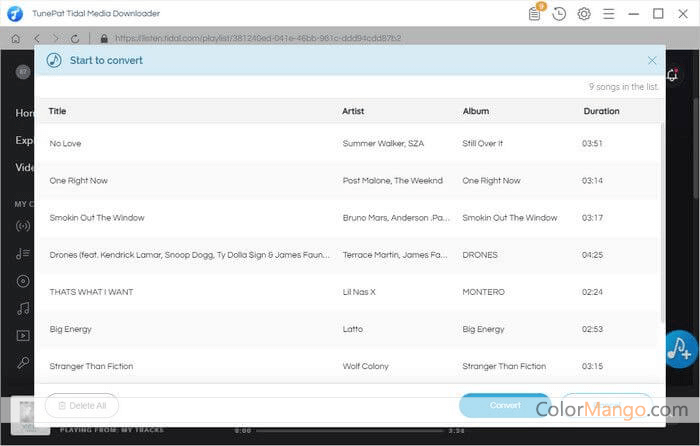Open the settings gear icon
Screen dimensions: 700x446
(584, 14)
